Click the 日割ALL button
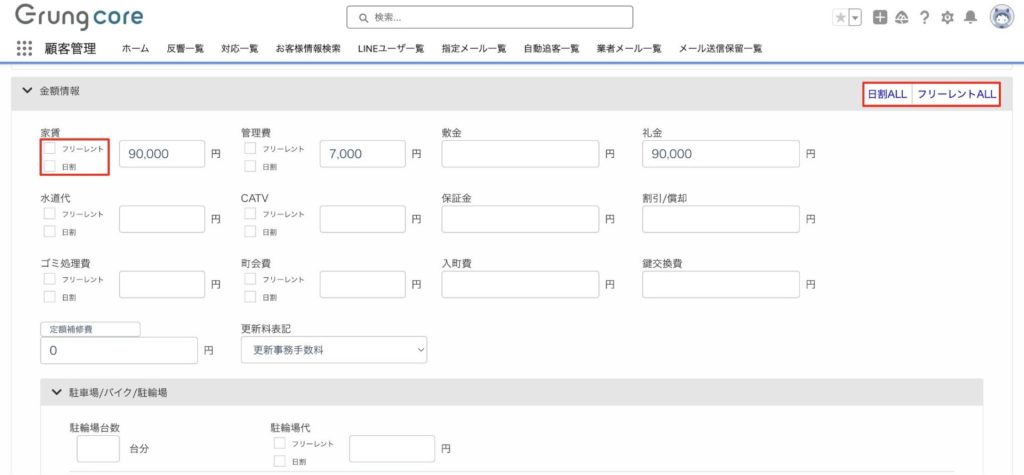The width and height of the screenshot is (1024, 475). [887, 94]
